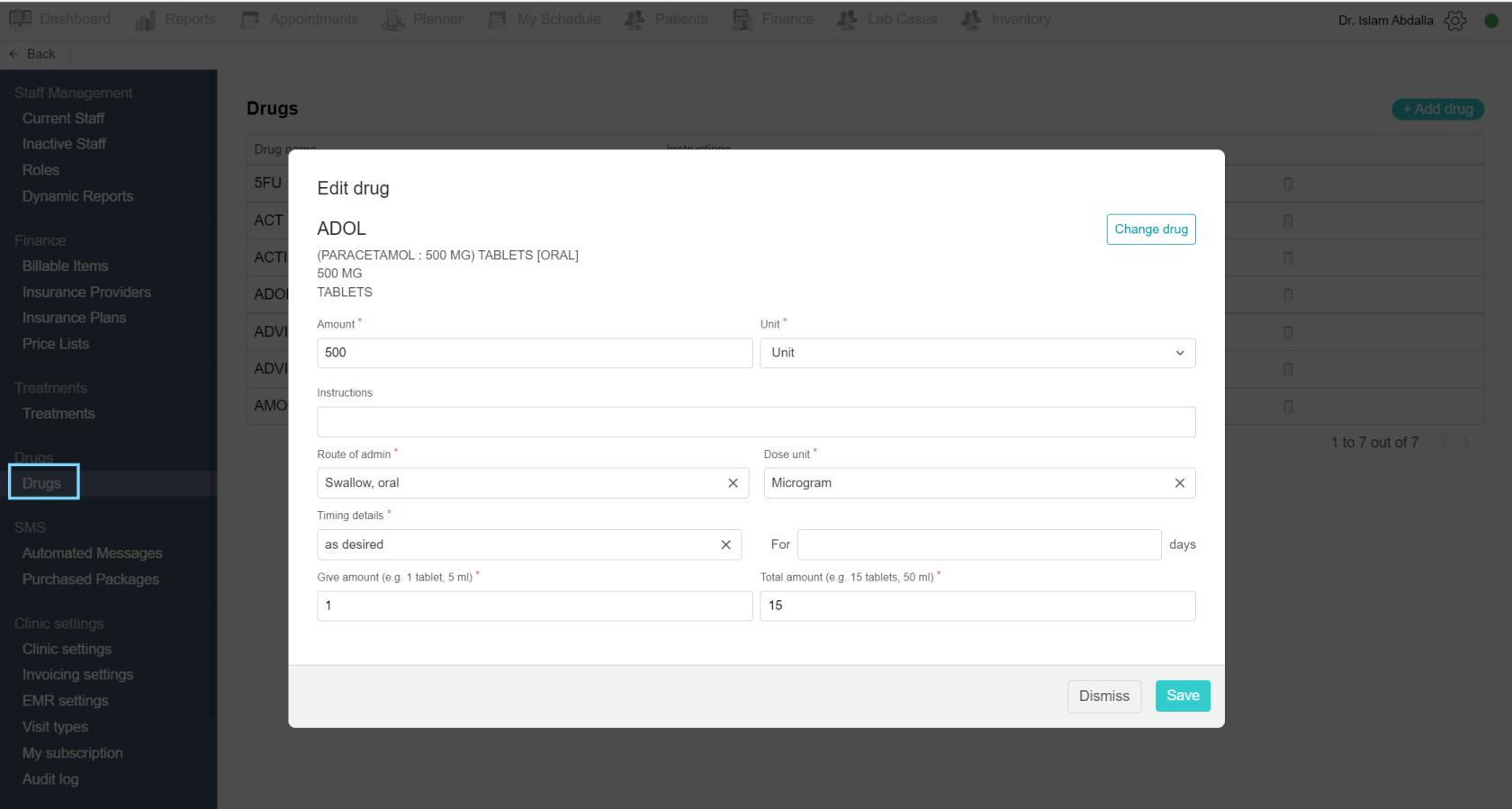Click the Dashboard icon in navbar
This screenshot has width=1512, height=809.
click(x=20, y=19)
